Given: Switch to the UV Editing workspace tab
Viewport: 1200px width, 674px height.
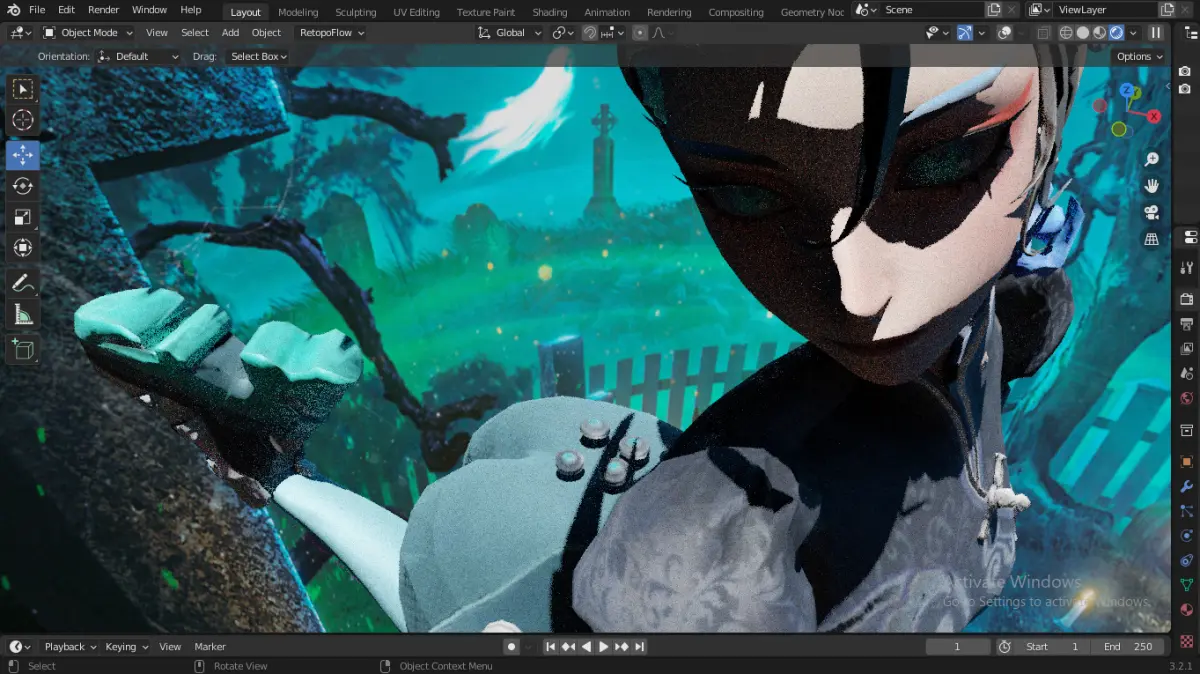Looking at the screenshot, I should click(416, 12).
